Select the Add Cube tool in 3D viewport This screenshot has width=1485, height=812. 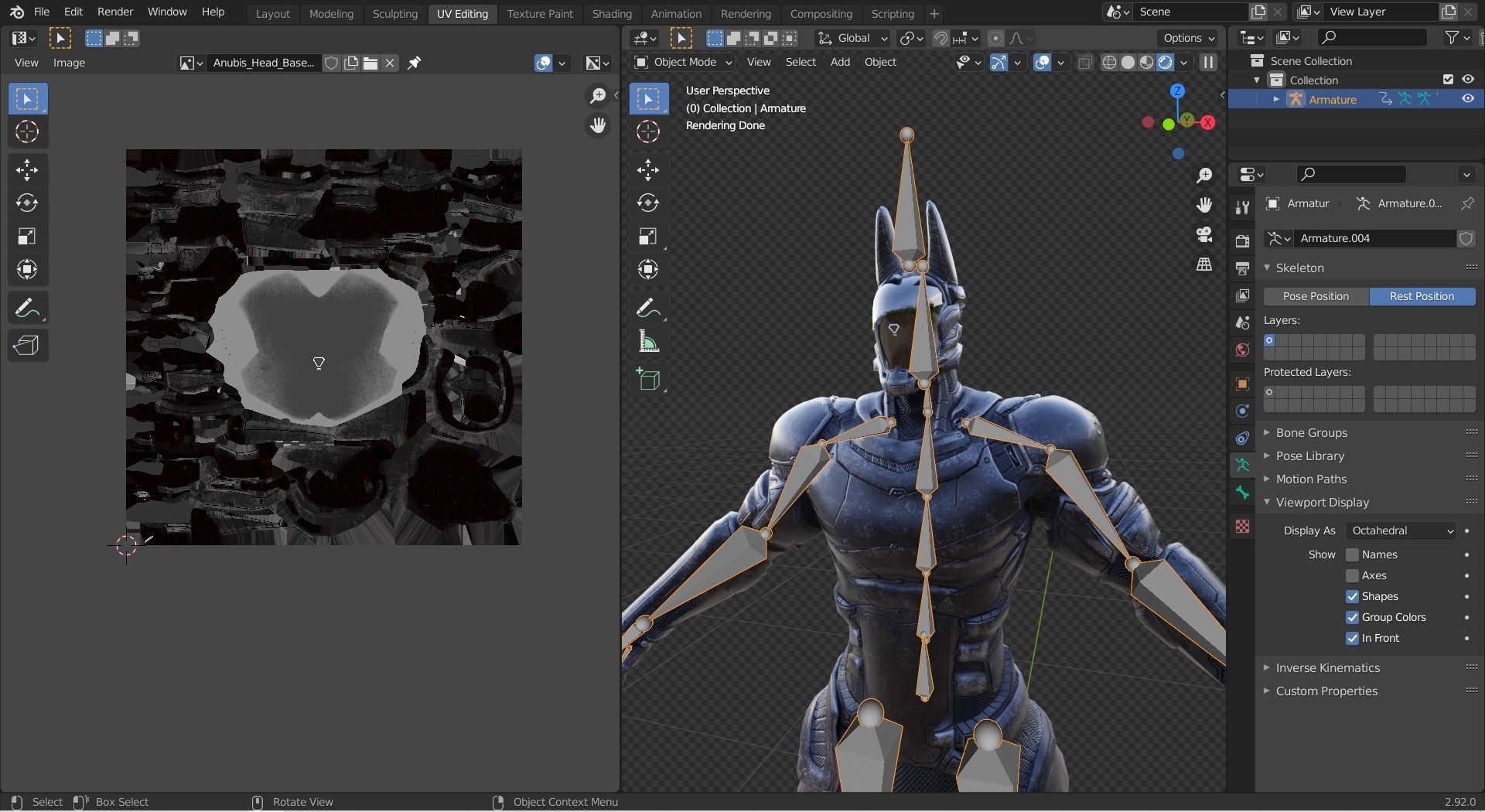tap(648, 379)
